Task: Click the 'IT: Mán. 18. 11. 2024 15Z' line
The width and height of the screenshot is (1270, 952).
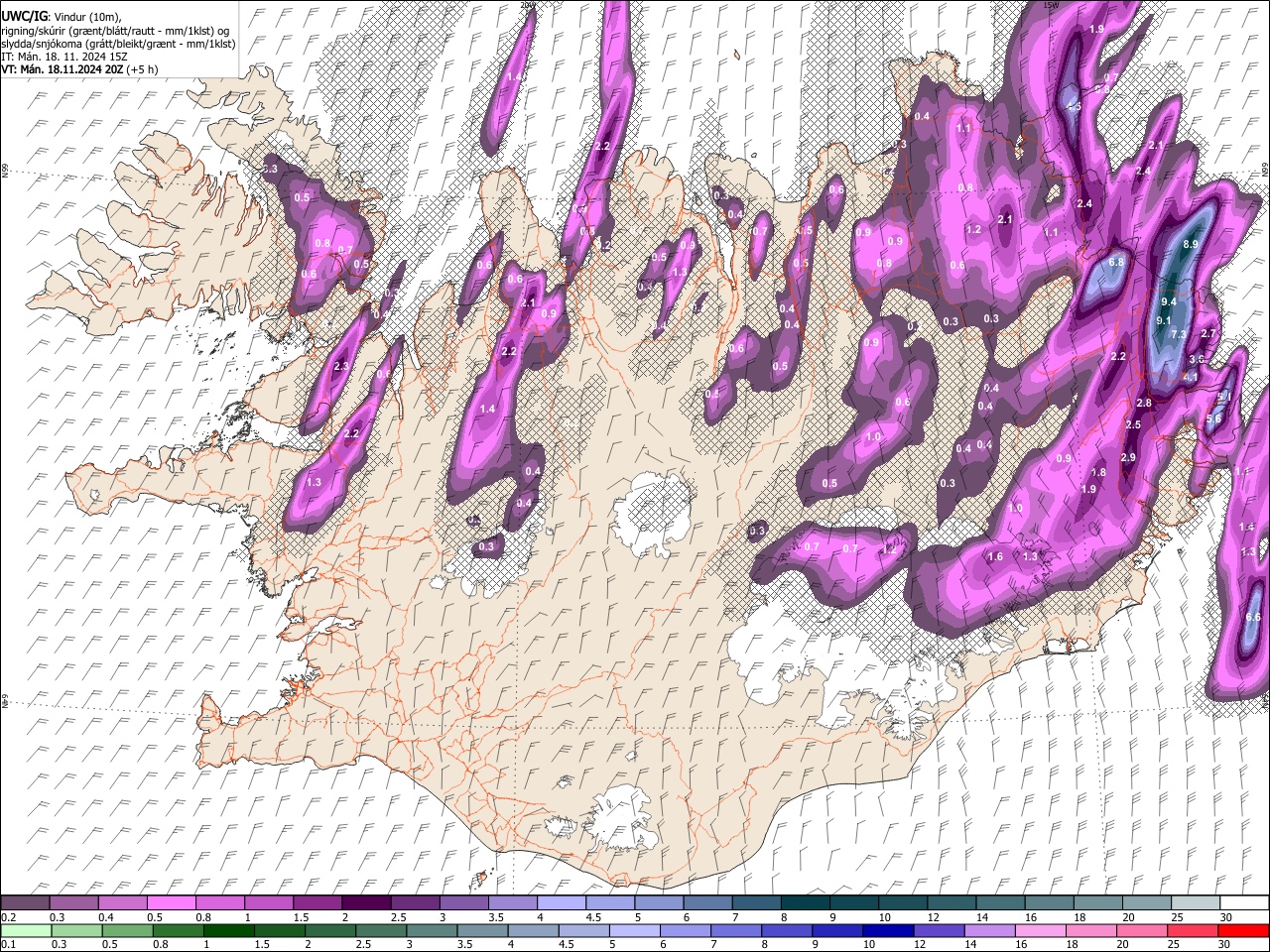Action: pos(63,57)
